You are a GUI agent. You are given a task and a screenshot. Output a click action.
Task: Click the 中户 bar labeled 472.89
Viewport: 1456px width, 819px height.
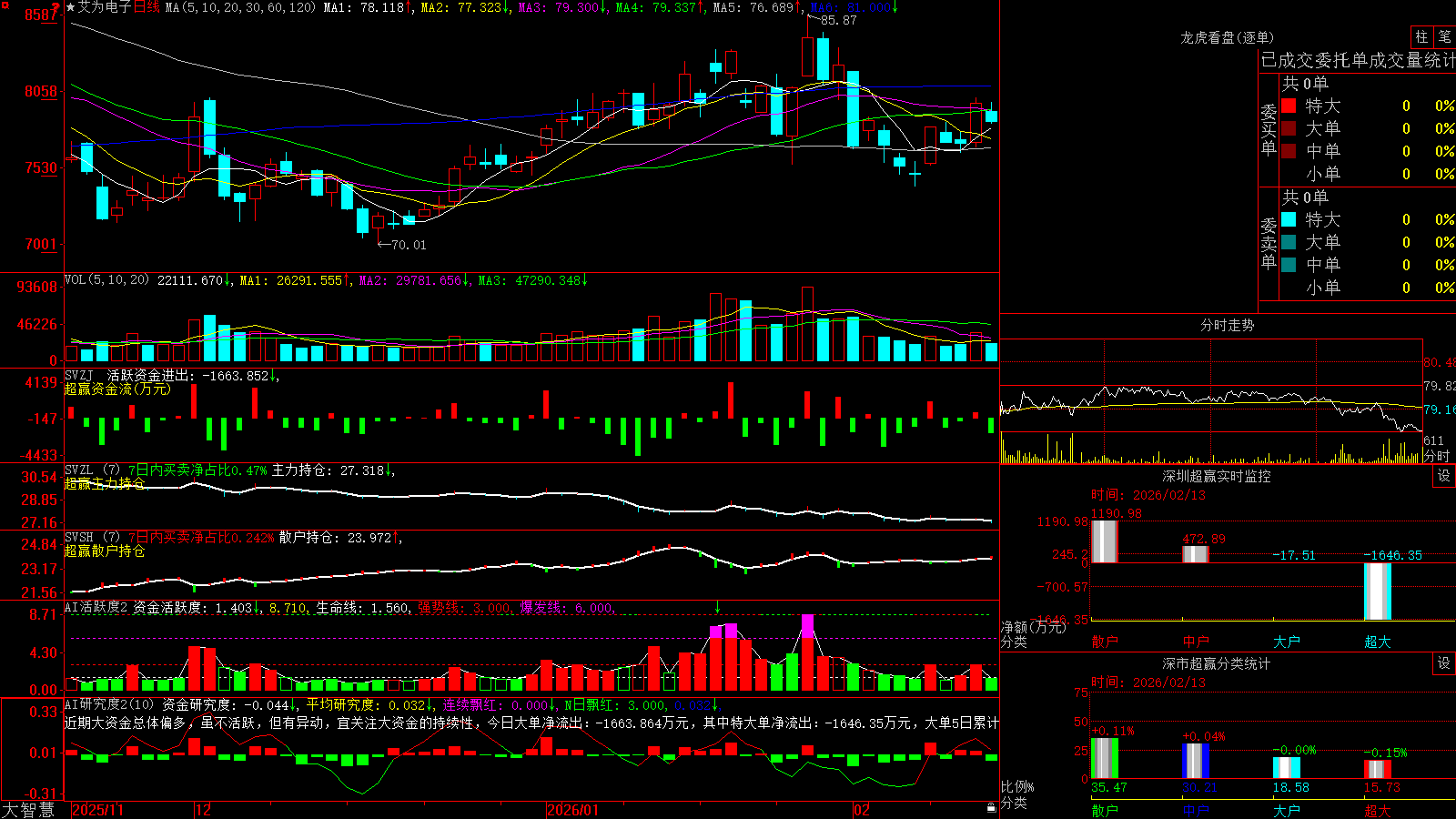coord(1196,554)
